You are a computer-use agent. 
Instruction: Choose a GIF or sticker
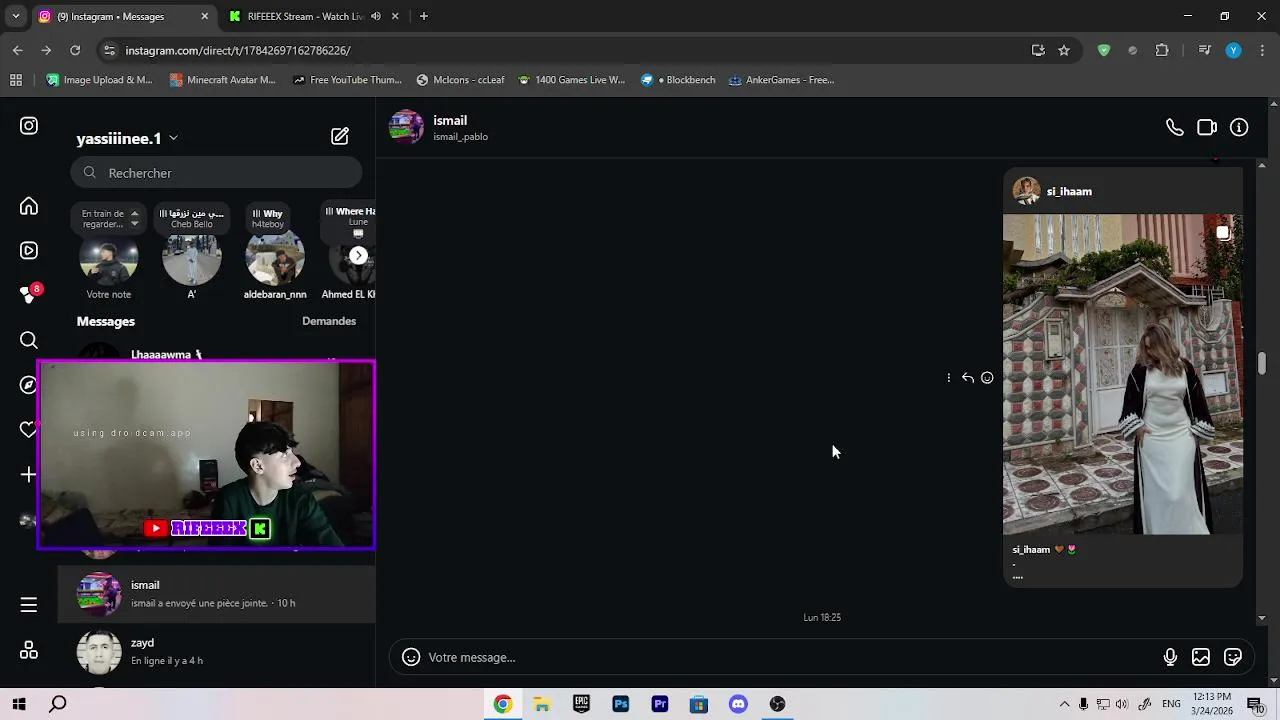[x=1233, y=657]
